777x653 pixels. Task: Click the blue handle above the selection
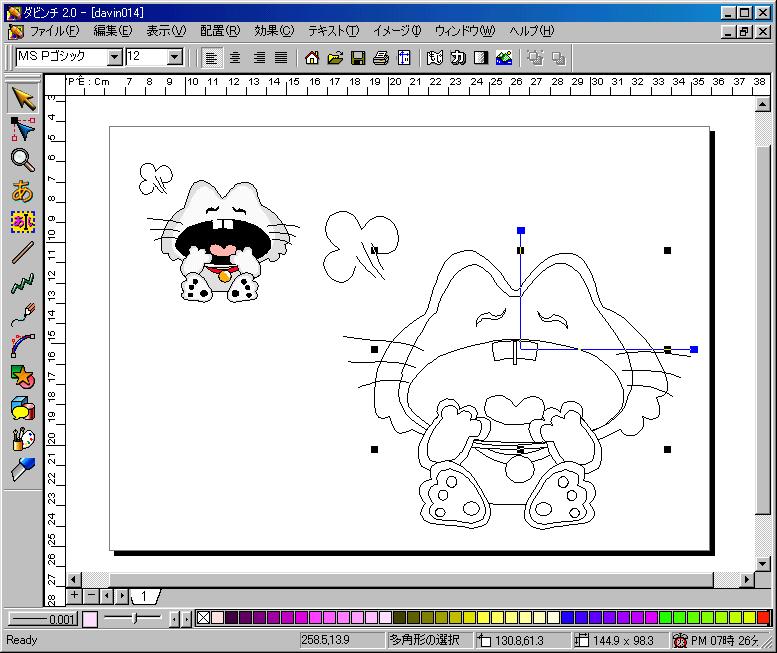521,230
